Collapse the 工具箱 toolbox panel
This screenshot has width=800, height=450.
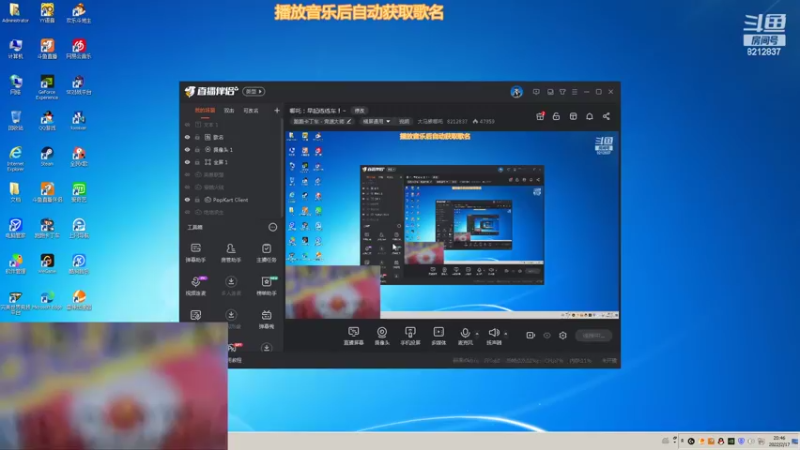pos(273,227)
